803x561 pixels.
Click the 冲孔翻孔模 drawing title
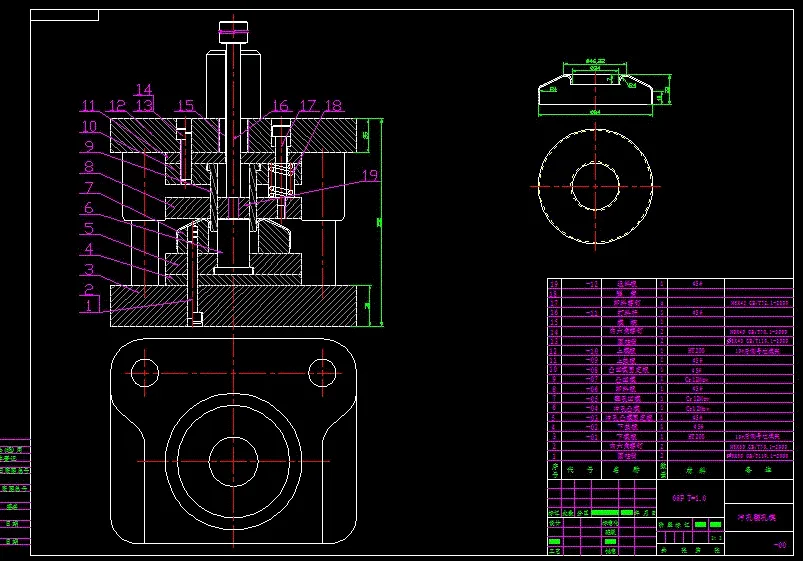coord(756,517)
